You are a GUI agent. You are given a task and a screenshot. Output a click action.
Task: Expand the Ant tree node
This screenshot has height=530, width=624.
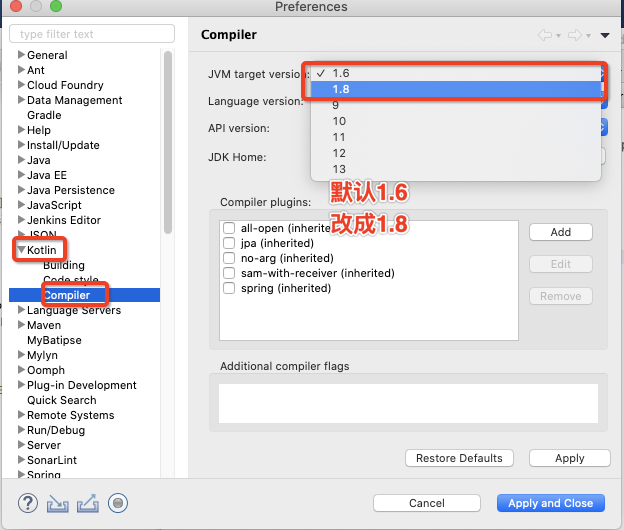(21, 70)
